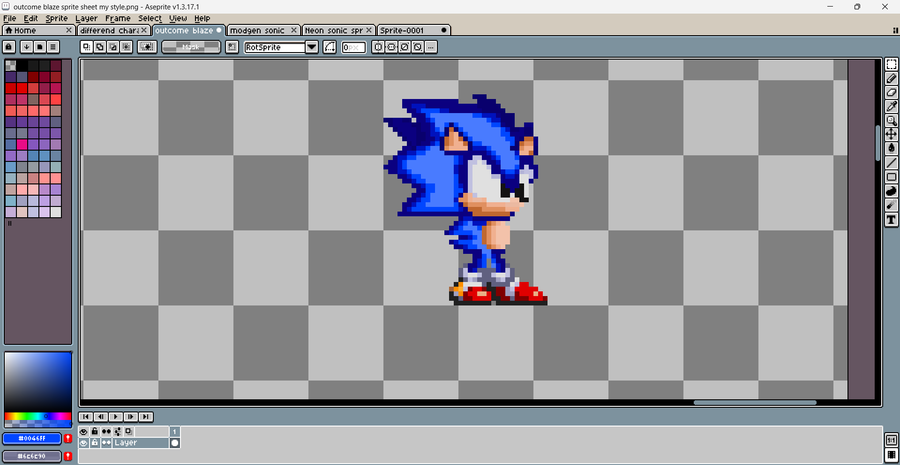The height and width of the screenshot is (465, 900).
Task: Choose Subtract from selection mode
Action: tap(113, 47)
